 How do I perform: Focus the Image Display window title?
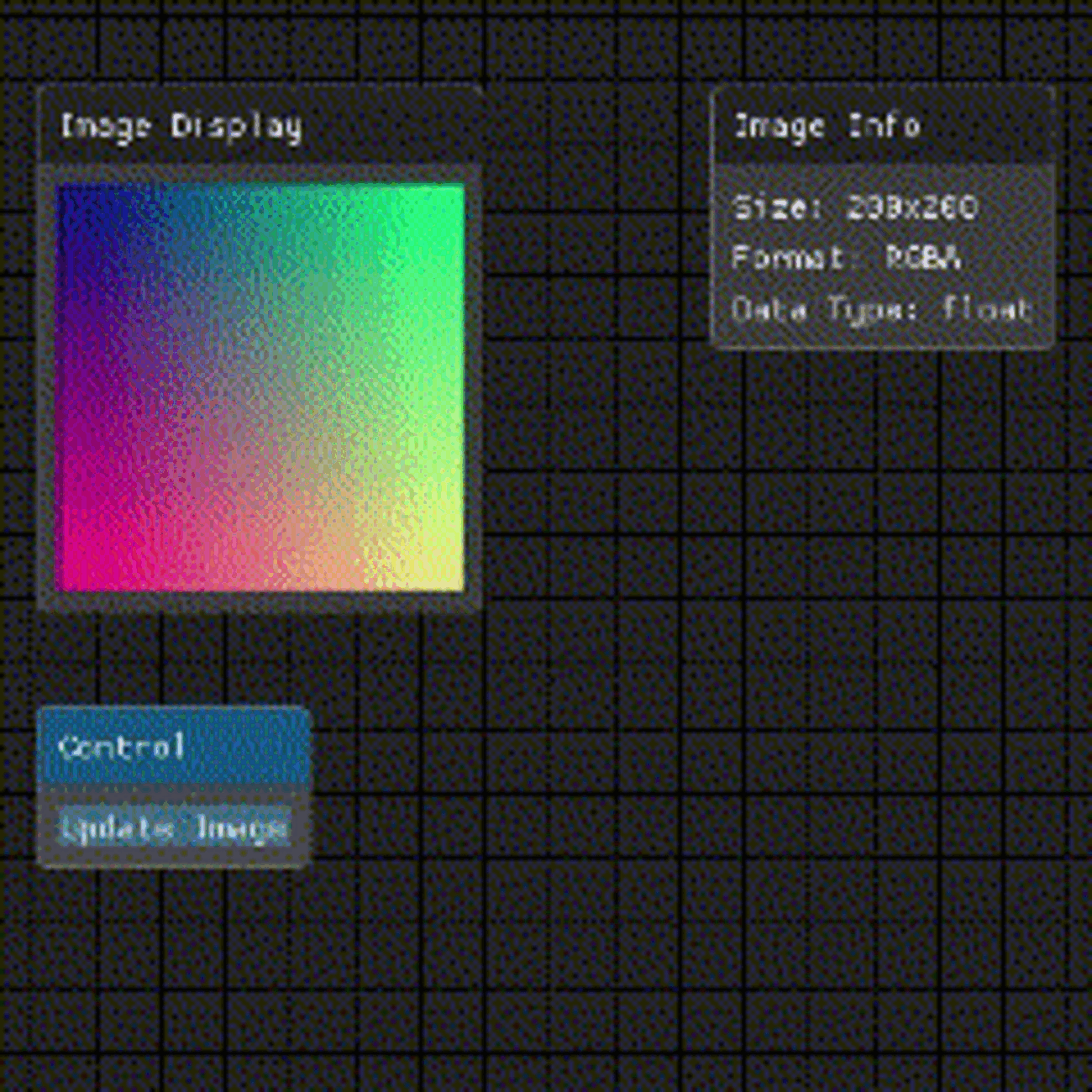tap(181, 126)
